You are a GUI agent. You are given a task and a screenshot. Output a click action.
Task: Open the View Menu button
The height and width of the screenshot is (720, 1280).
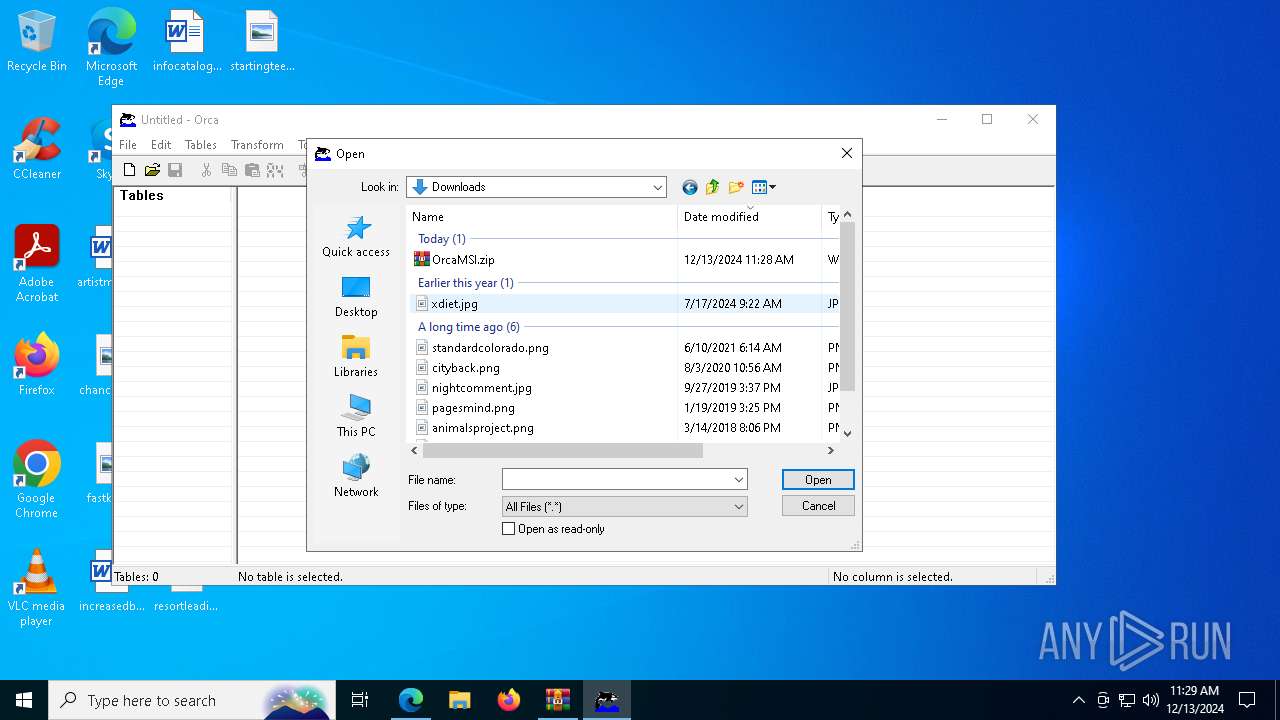(764, 187)
